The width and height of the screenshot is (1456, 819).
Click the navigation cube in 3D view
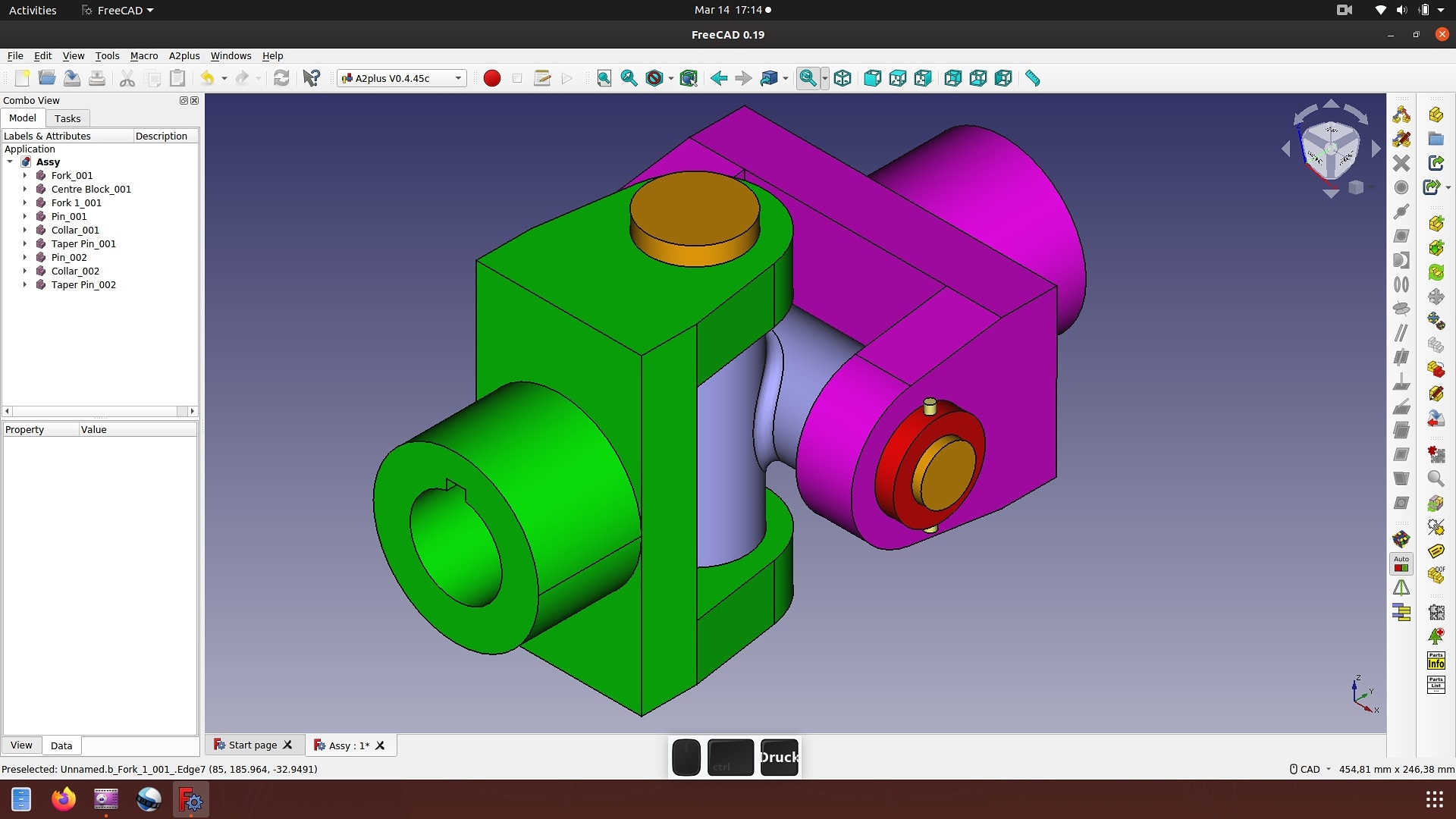(1331, 149)
